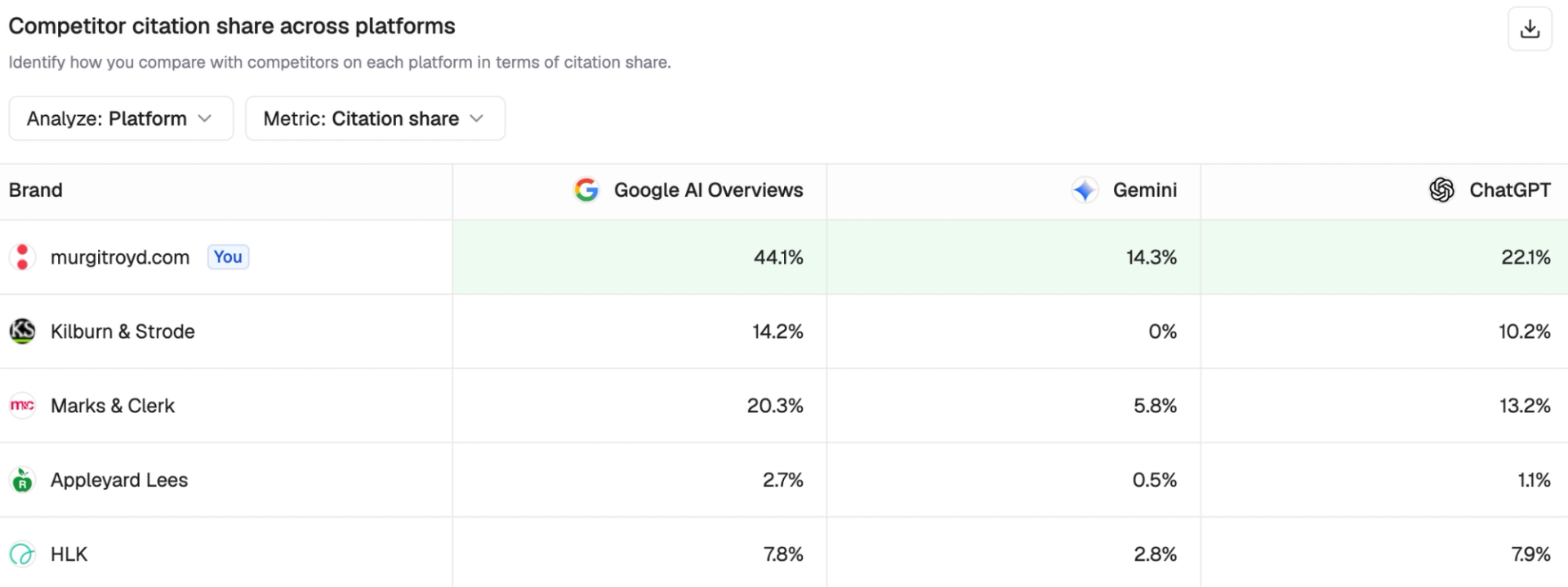1568x587 pixels.
Task: Click the 'Competitor citation share across platforms' heading
Action: click(x=232, y=26)
